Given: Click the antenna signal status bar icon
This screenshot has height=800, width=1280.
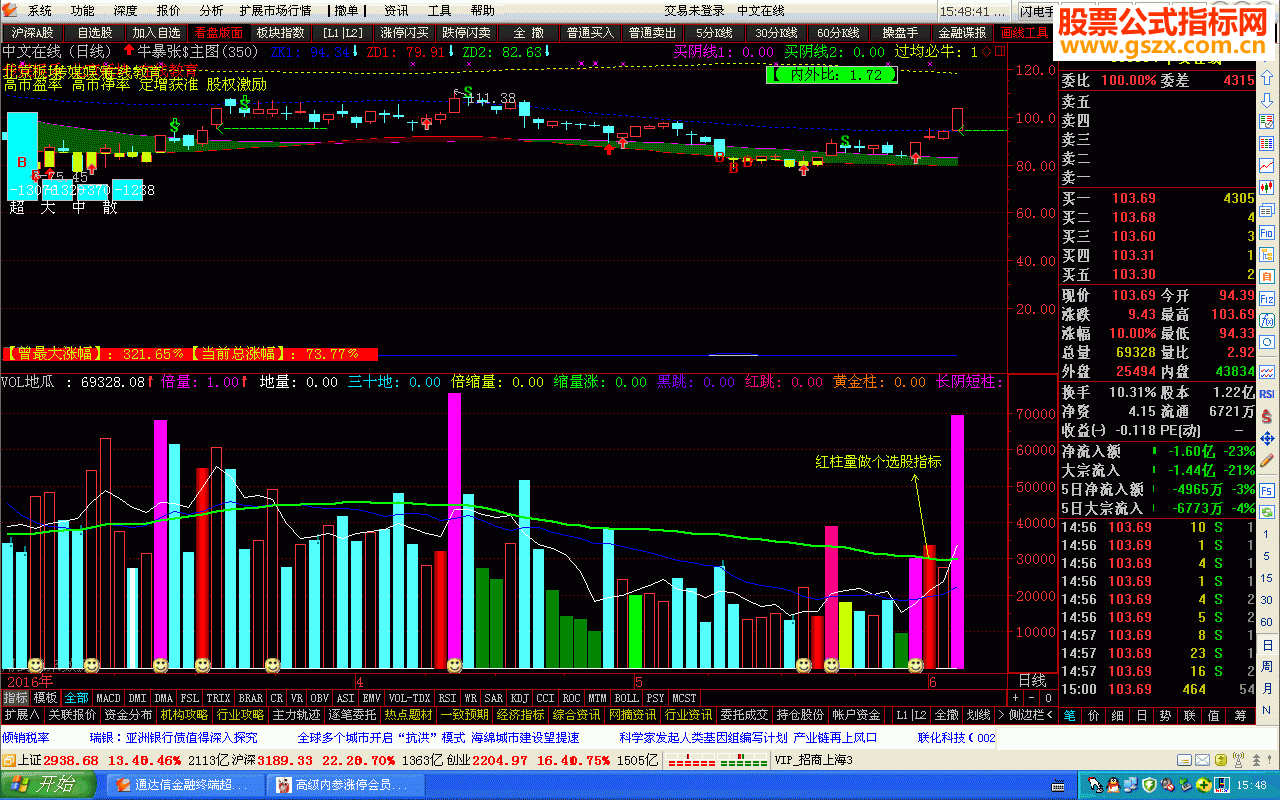Looking at the screenshot, I should (x=1238, y=760).
